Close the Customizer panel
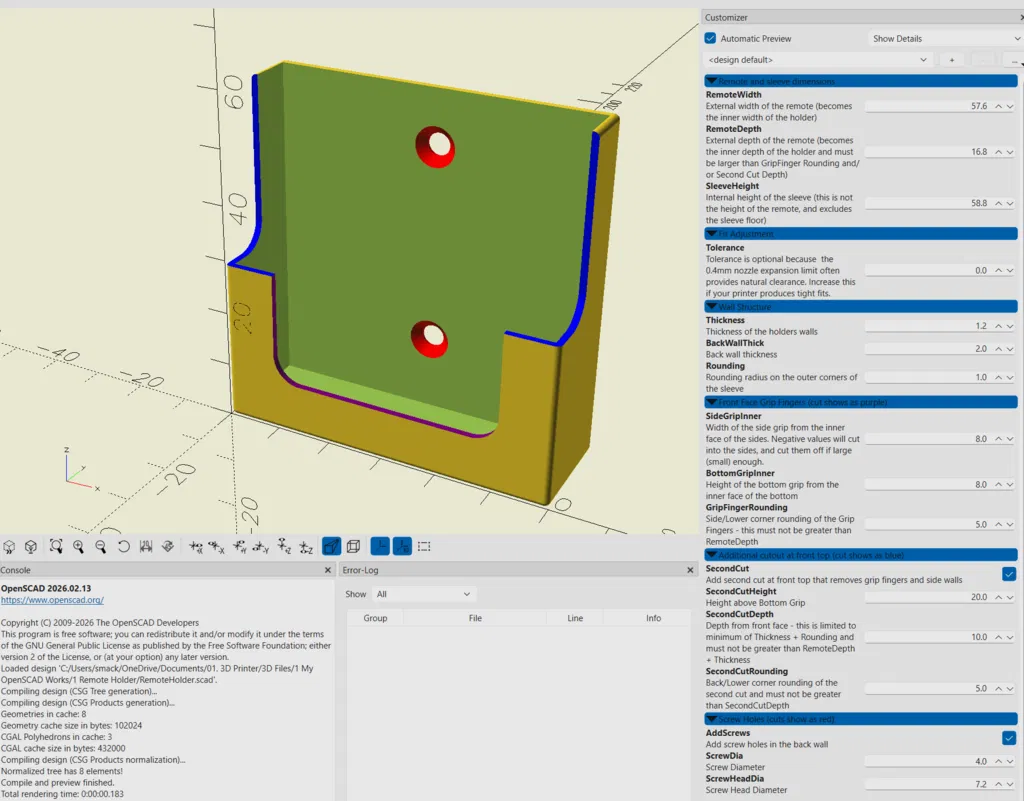 pos(1021,18)
